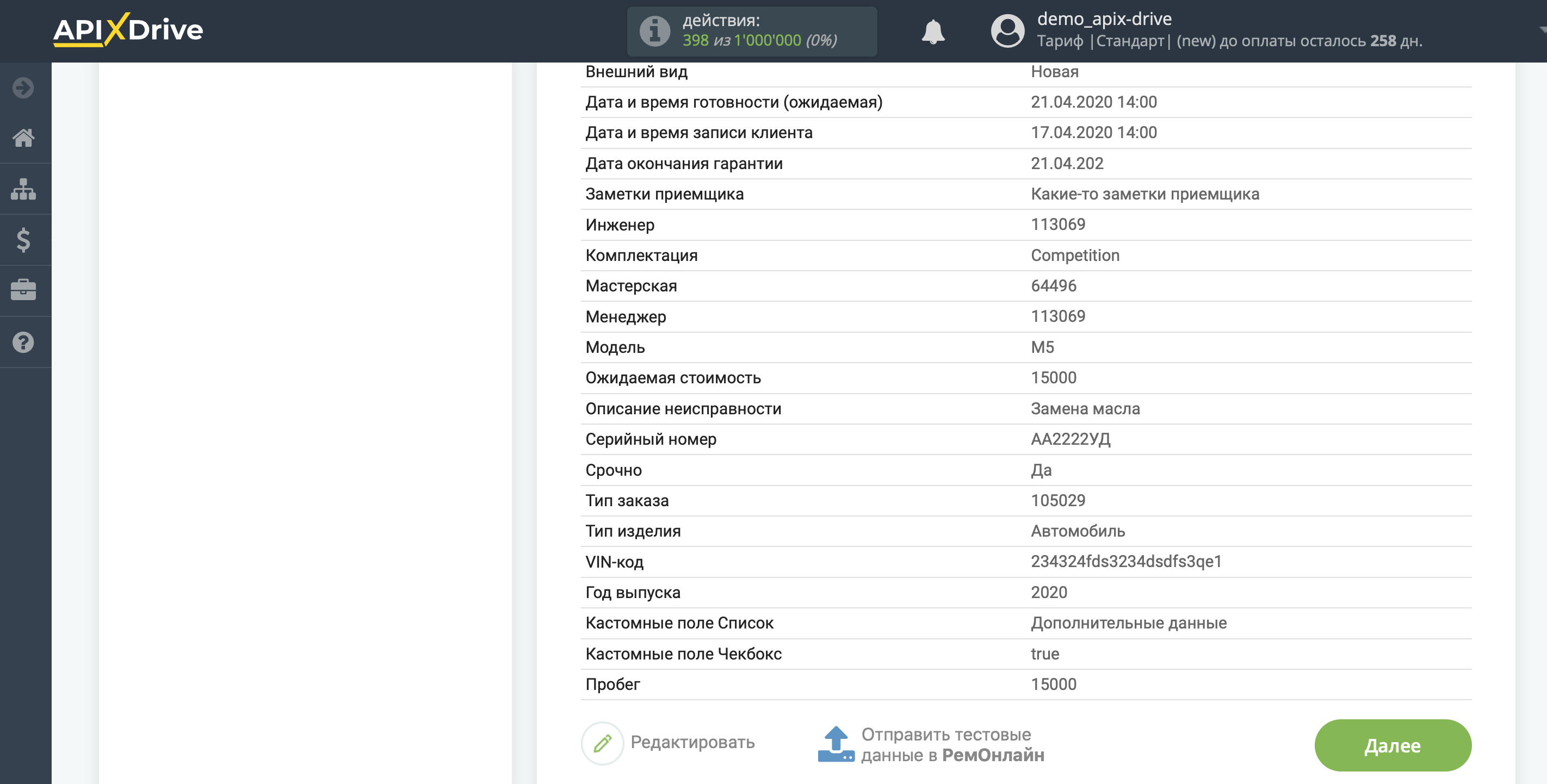Viewport: 1547px width, 784px height.
Task: Click the label Серийный номер
Action: pos(651,439)
